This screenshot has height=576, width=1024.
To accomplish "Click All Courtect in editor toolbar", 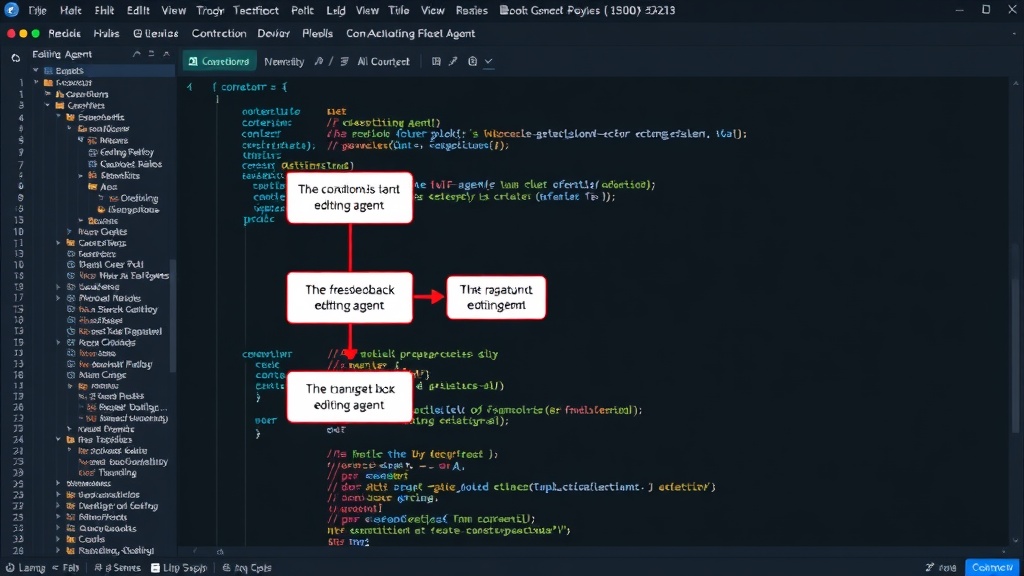I will click(x=383, y=61).
